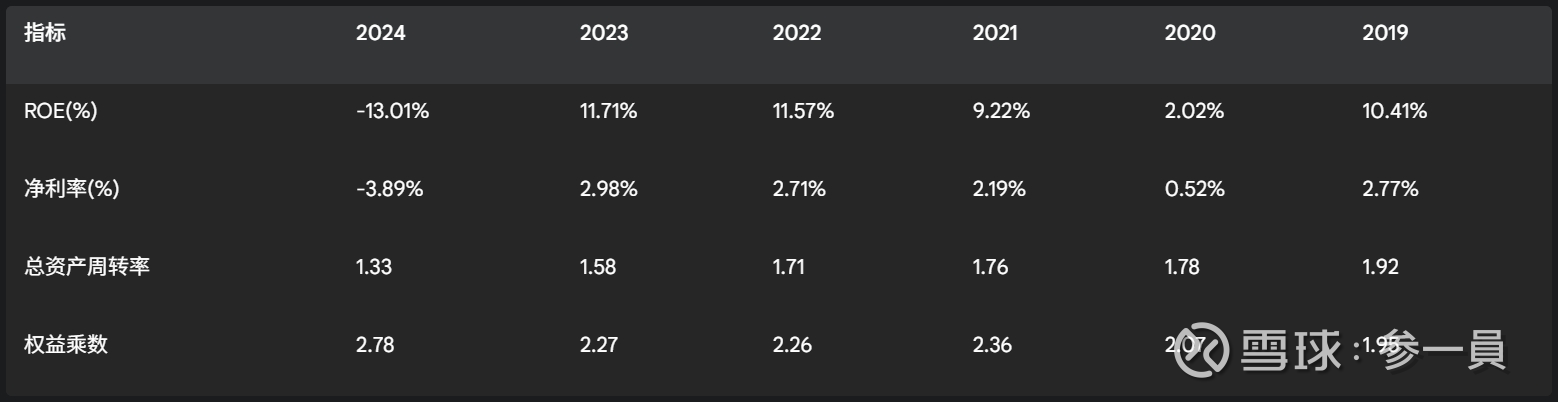Select the 总资产周转率 row label

click(x=86, y=267)
